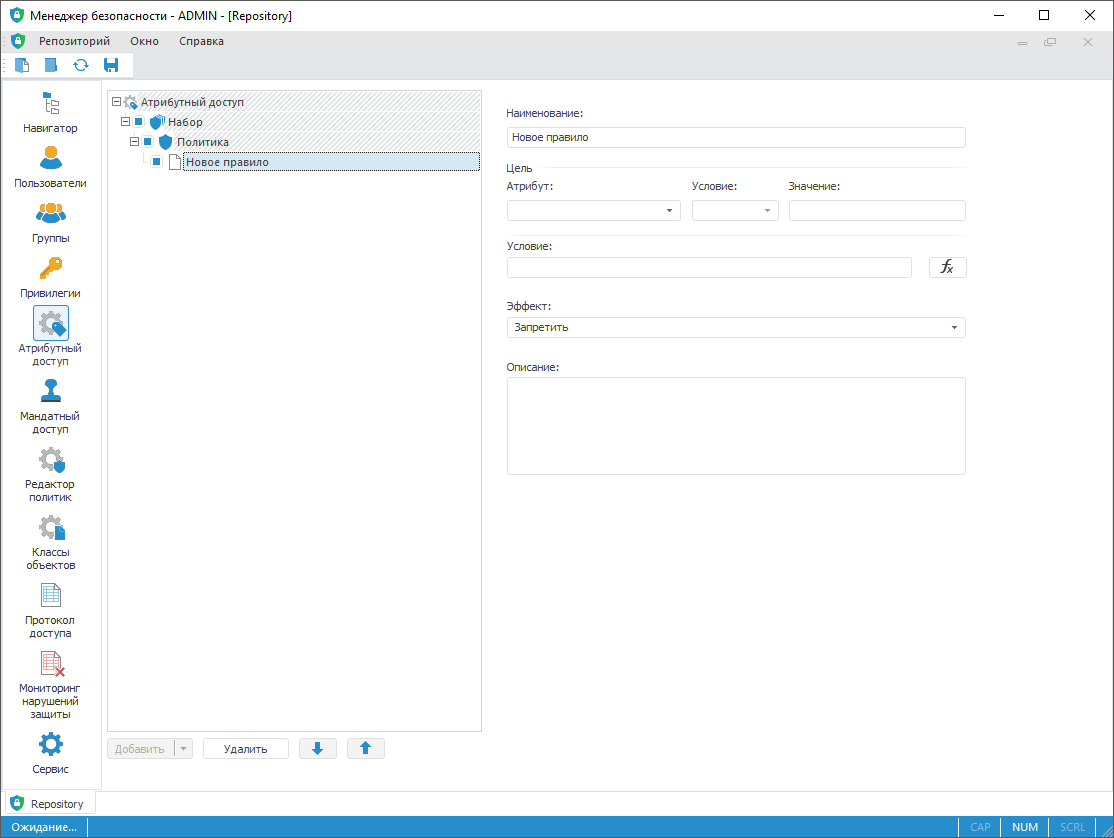The height and width of the screenshot is (838, 1114).
Task: Toggle checkbox next to Набор
Action: click(x=139, y=122)
